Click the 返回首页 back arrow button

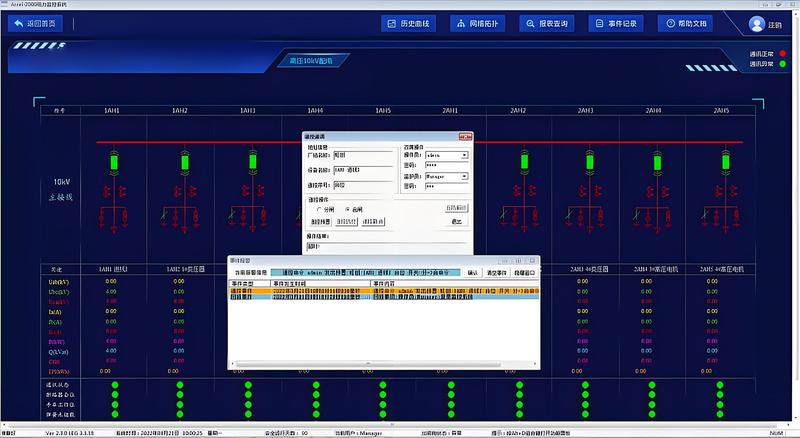[36, 23]
